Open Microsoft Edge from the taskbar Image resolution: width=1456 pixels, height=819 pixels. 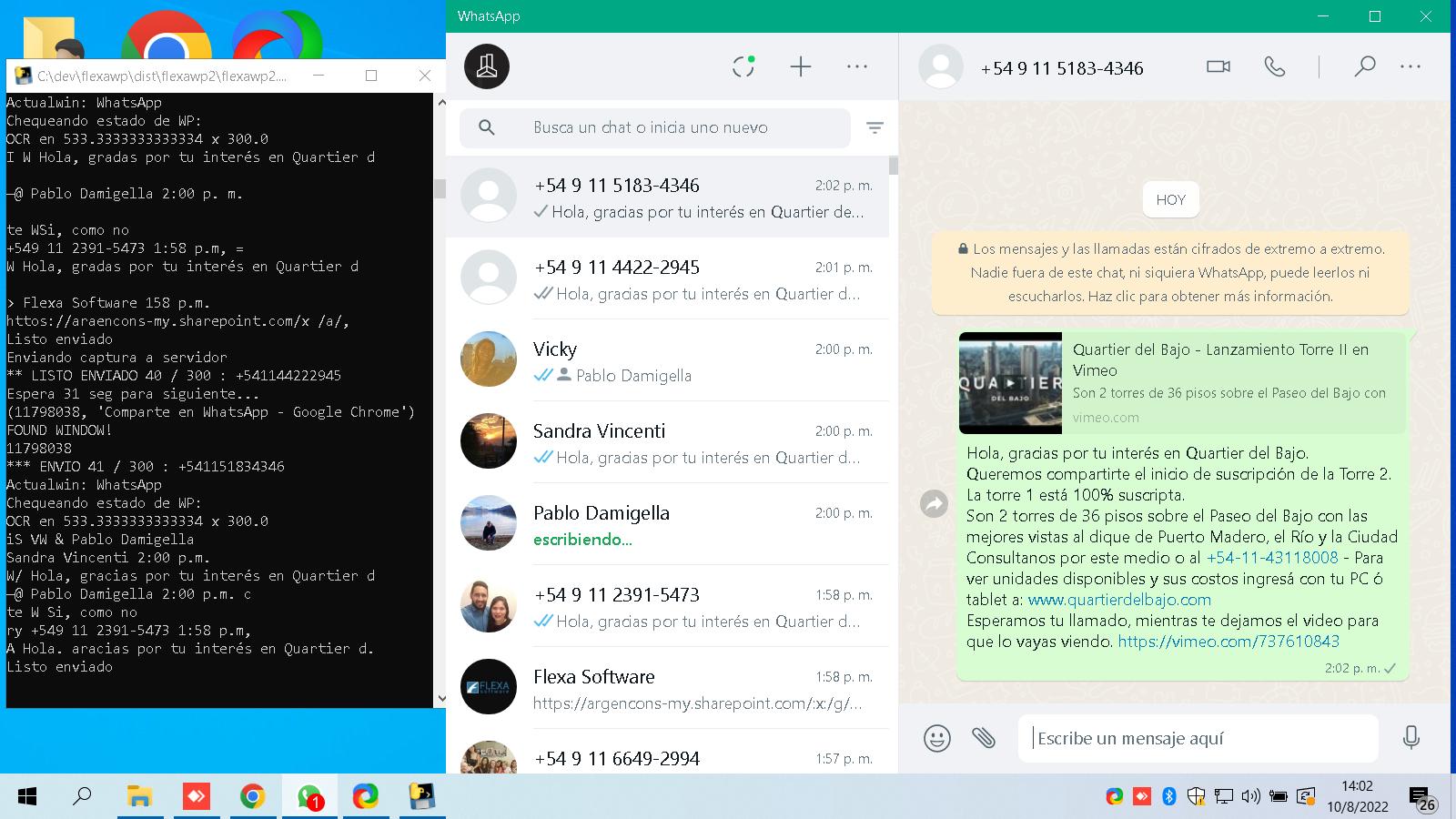365,797
